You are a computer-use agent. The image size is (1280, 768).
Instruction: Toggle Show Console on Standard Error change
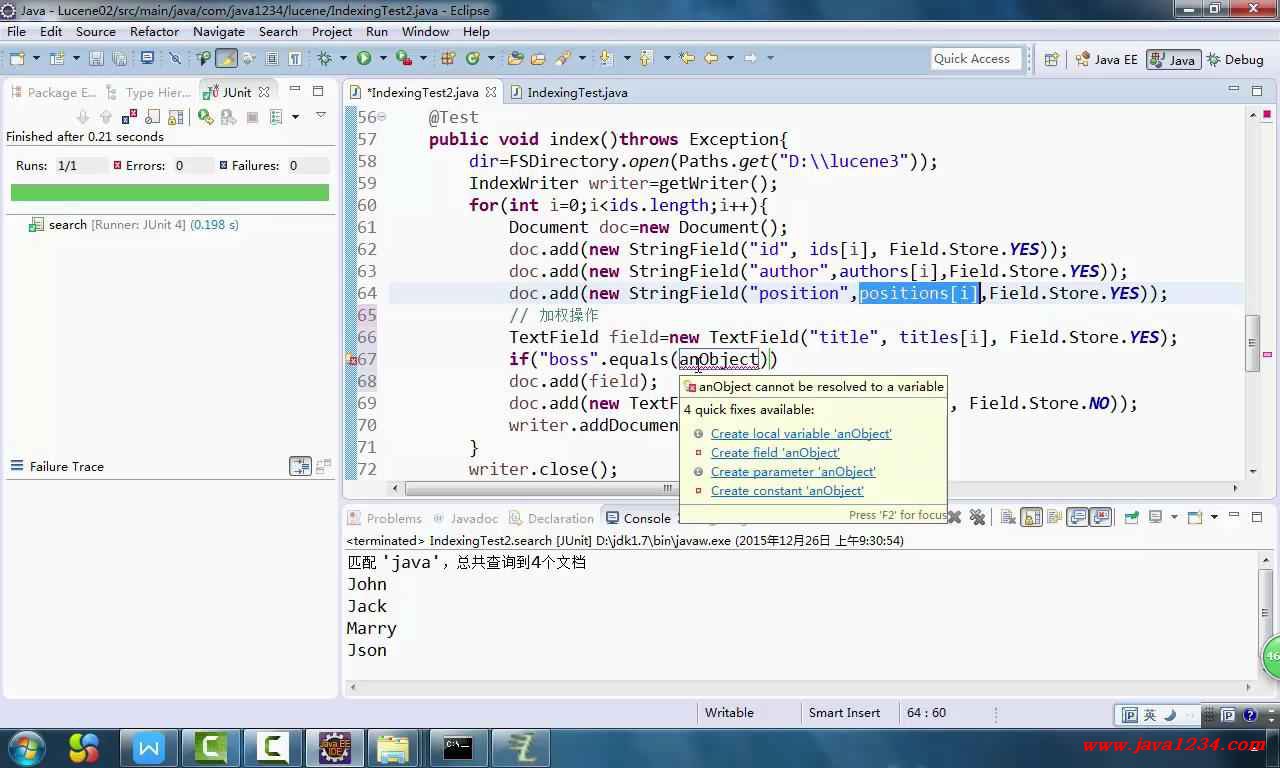[1101, 517]
